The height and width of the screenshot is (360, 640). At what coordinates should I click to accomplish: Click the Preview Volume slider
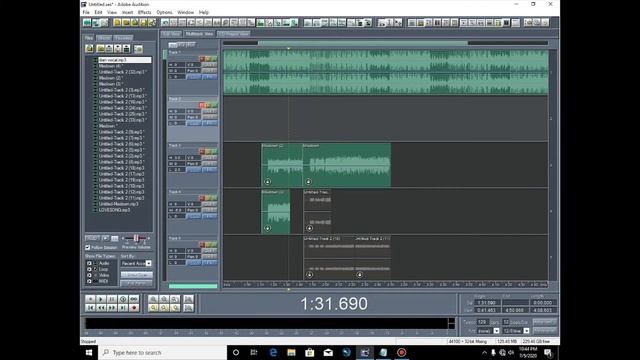tap(136, 238)
